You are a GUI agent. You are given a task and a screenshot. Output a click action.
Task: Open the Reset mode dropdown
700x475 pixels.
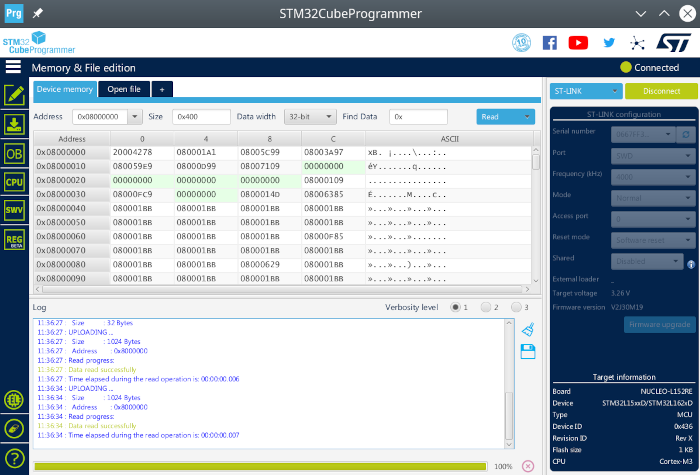[653, 240]
